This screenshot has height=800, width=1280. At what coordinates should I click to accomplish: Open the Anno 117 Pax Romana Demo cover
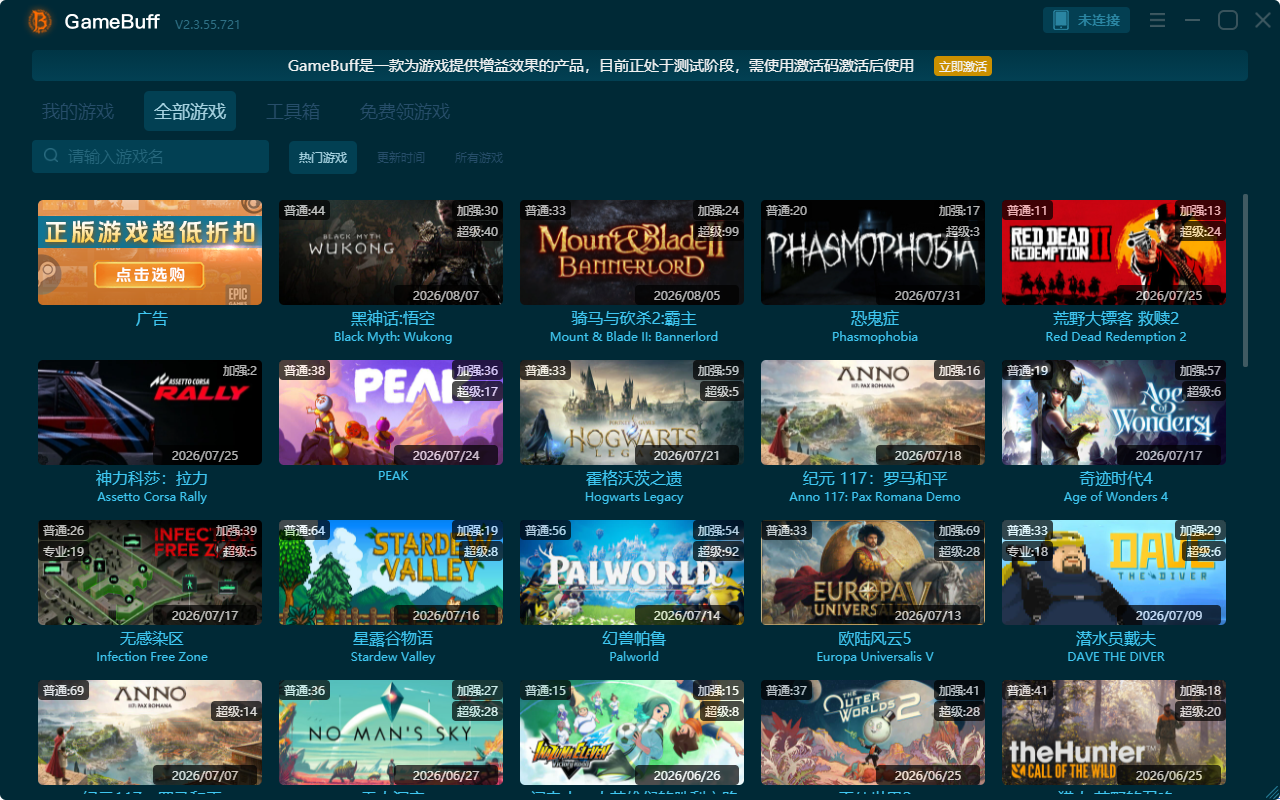873,412
